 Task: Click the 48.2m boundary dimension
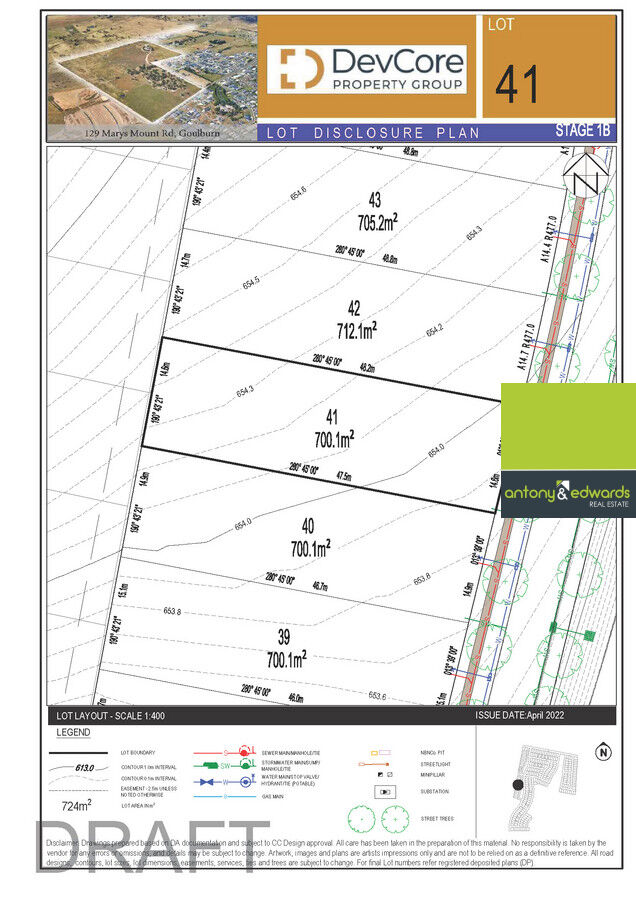point(367,368)
